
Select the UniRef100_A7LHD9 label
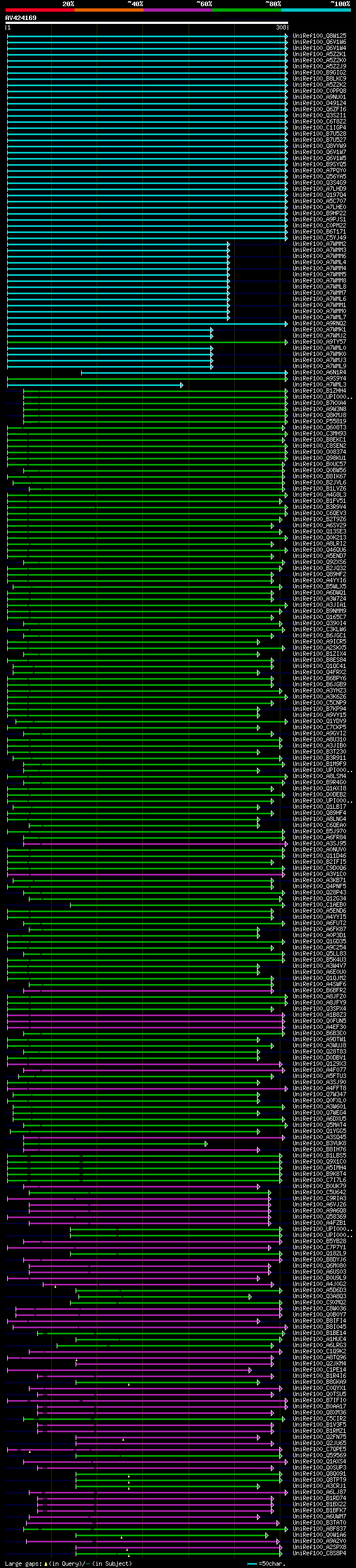319,189
